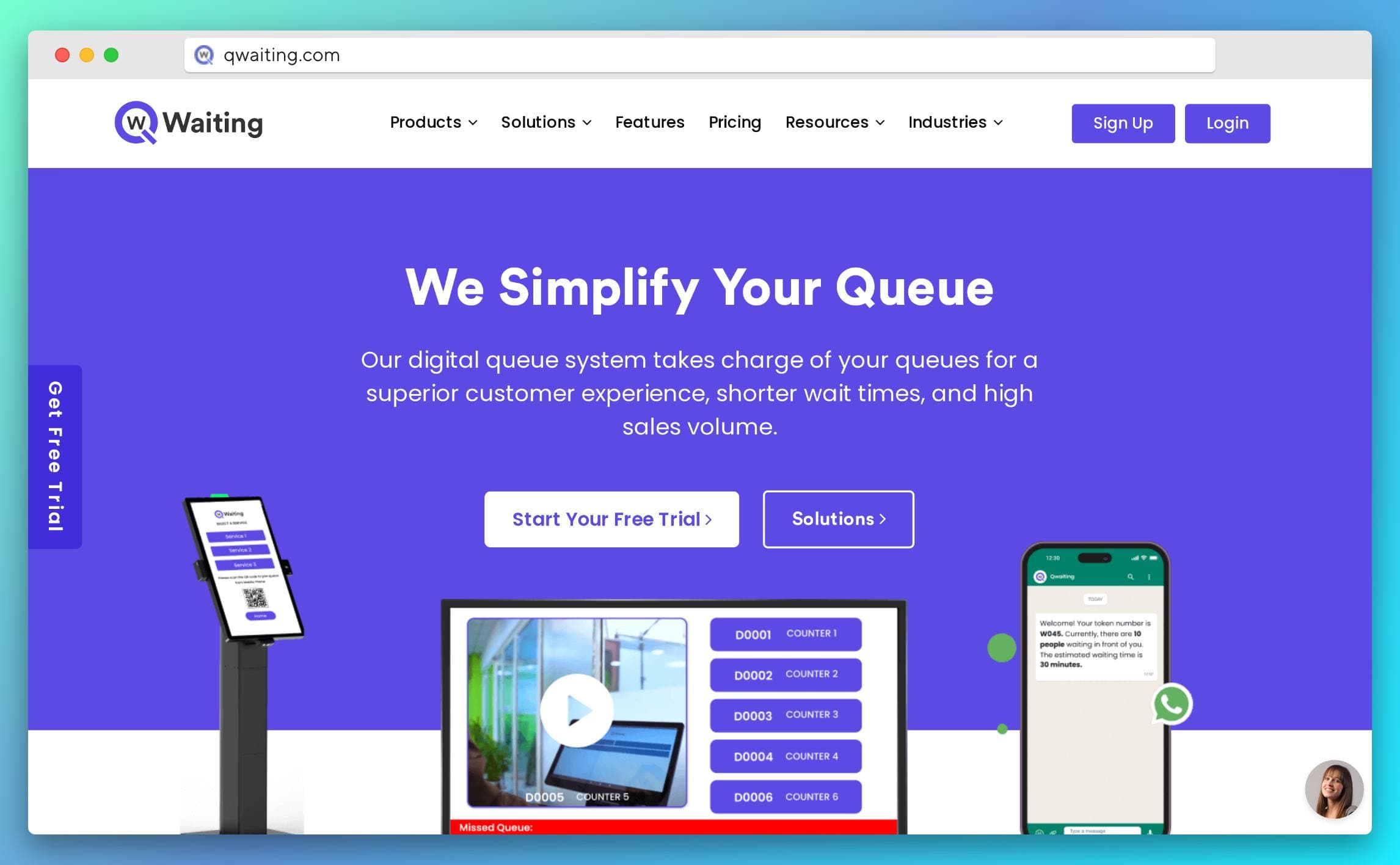This screenshot has height=865, width=1400.
Task: Expand the Products dropdown menu
Action: [433, 122]
